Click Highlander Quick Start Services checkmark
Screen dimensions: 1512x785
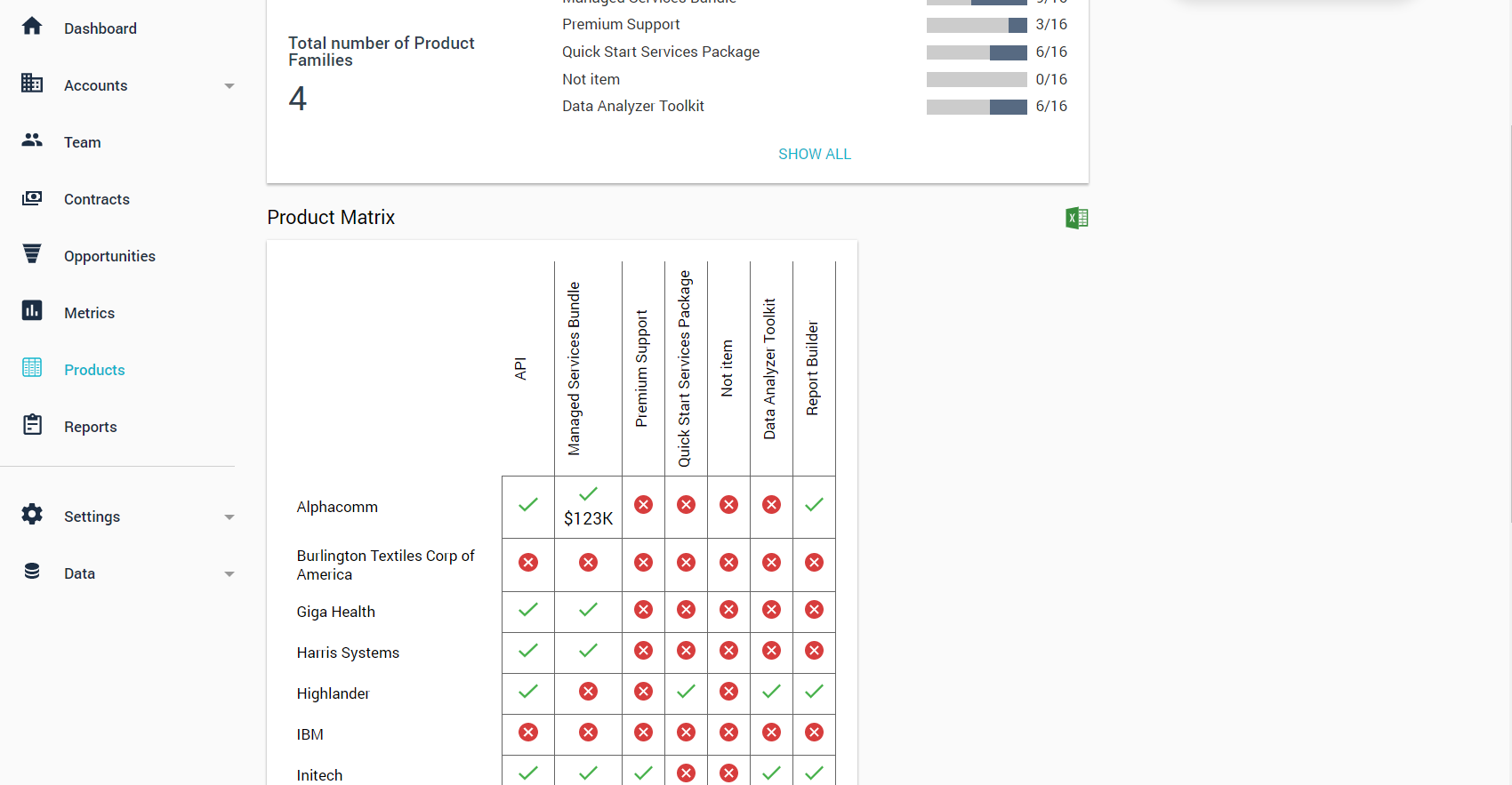pos(687,692)
